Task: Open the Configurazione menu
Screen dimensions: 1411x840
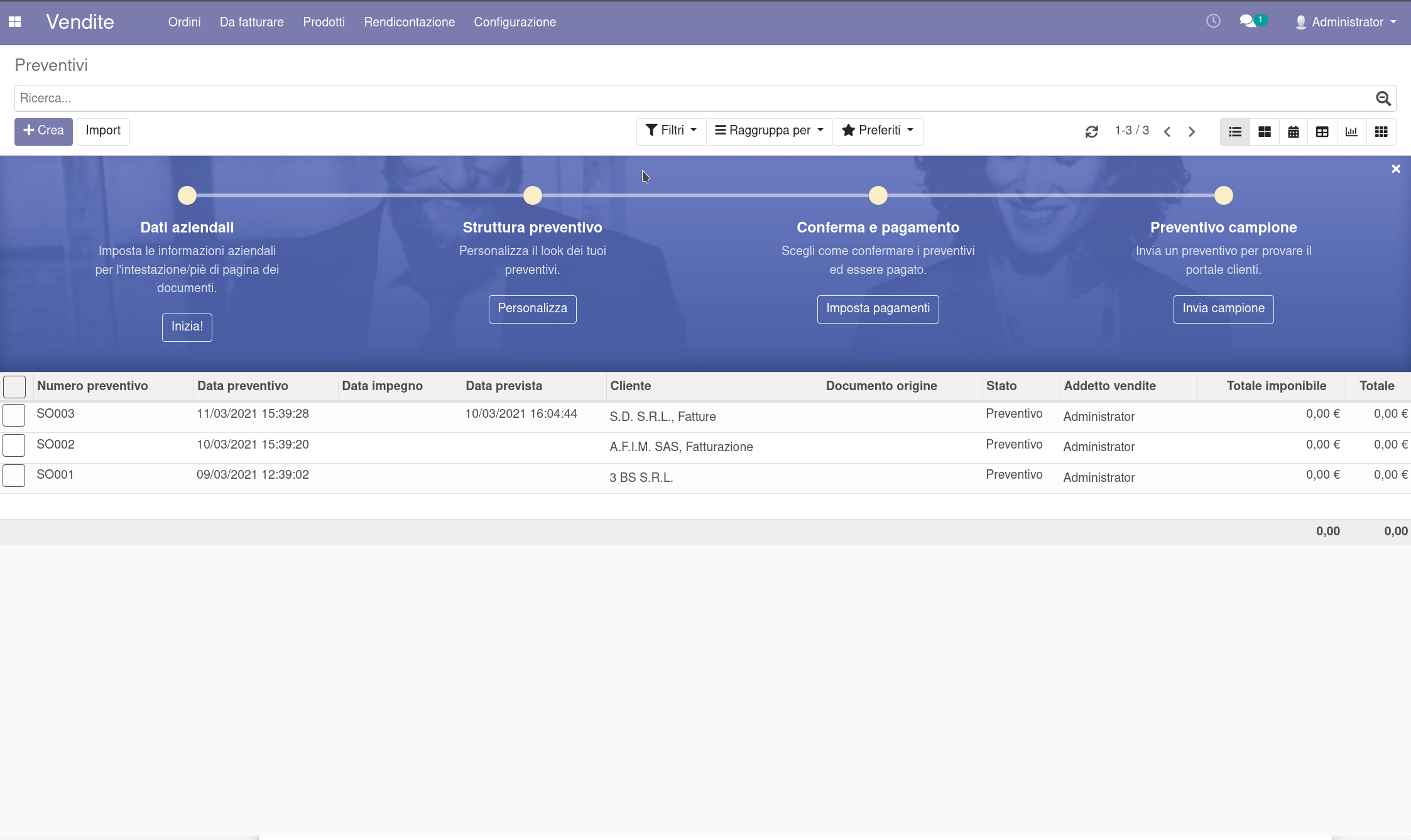Action: [515, 22]
